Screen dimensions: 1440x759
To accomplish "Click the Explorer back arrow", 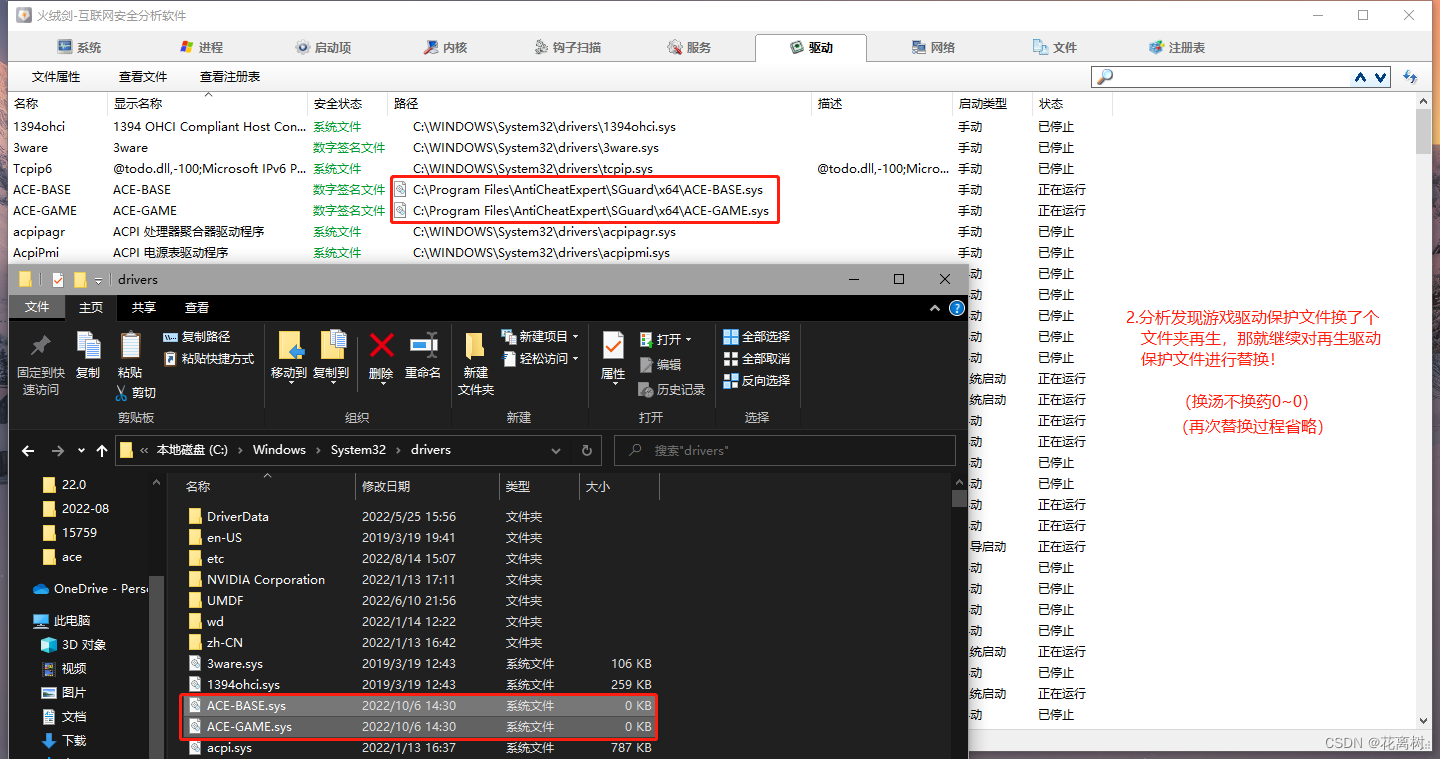I will click(x=28, y=451).
